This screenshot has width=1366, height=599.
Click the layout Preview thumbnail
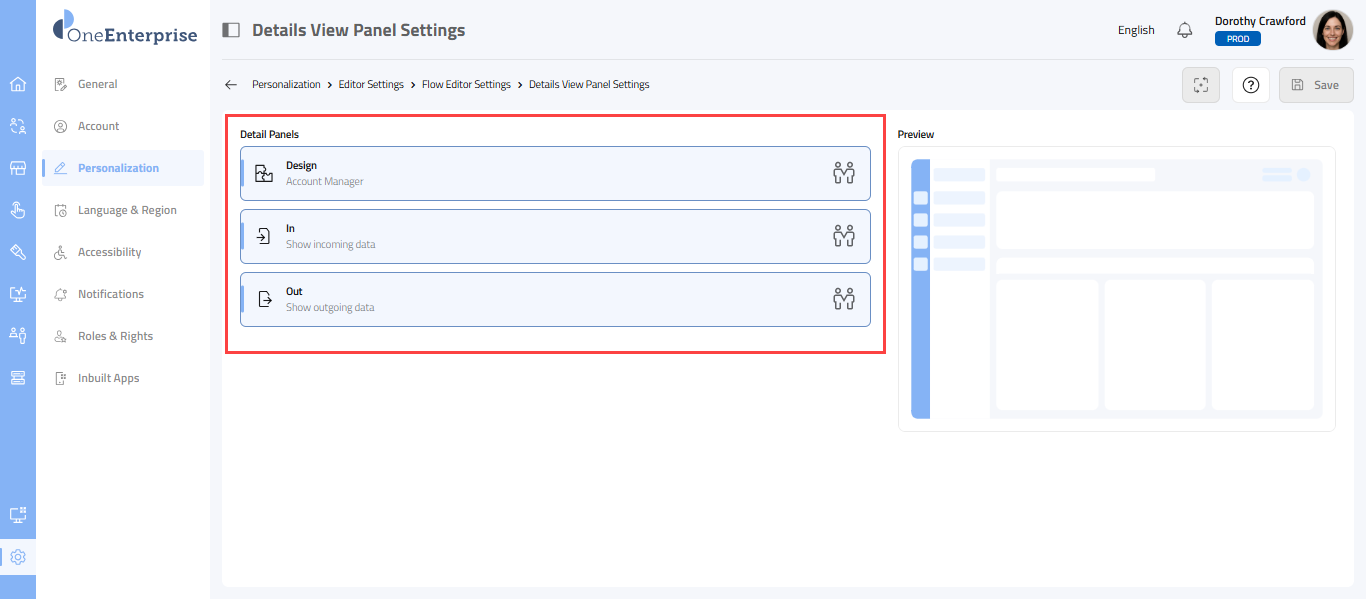coord(1116,289)
